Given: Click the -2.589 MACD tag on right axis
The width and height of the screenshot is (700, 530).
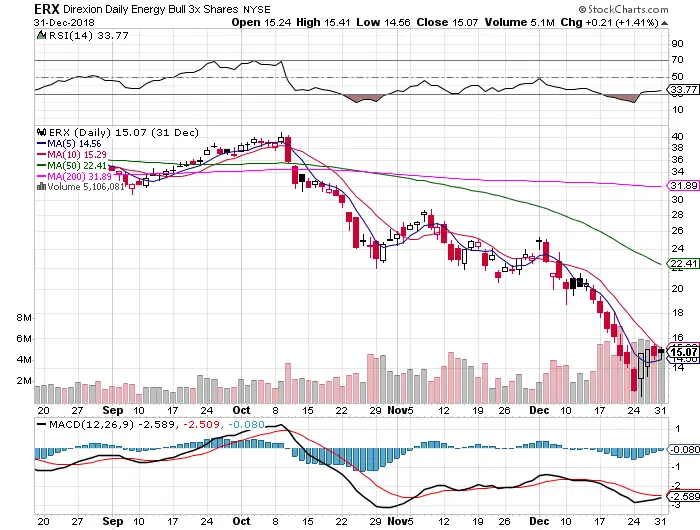Looking at the screenshot, I should 684,497.
